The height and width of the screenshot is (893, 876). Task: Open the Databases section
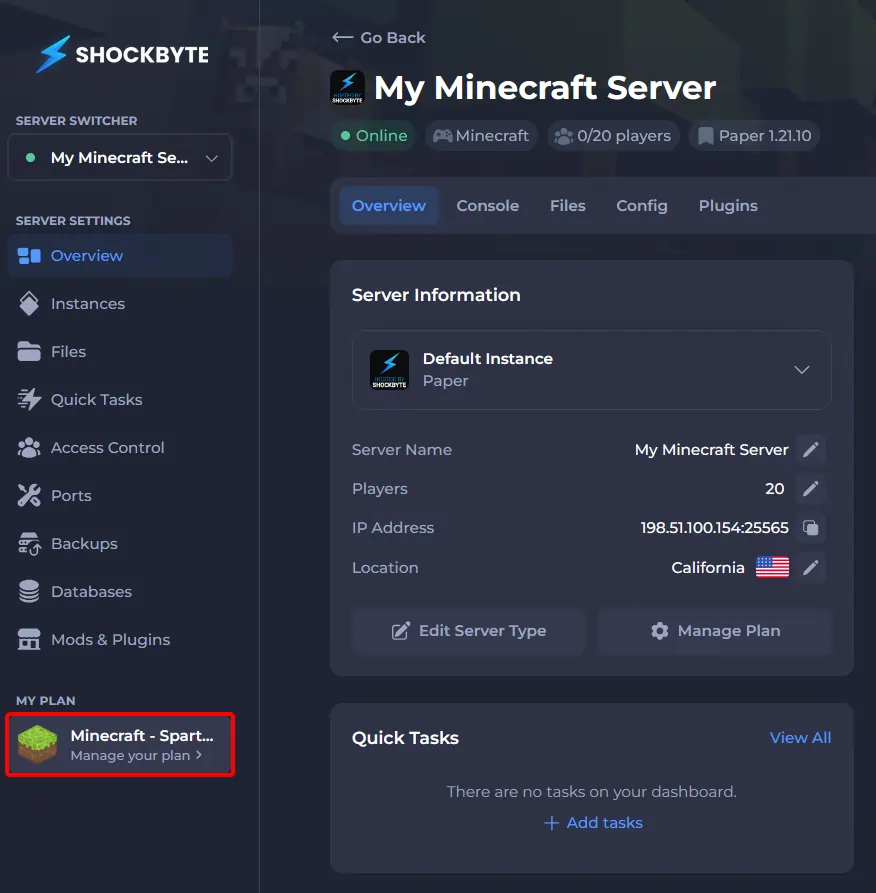pos(91,592)
